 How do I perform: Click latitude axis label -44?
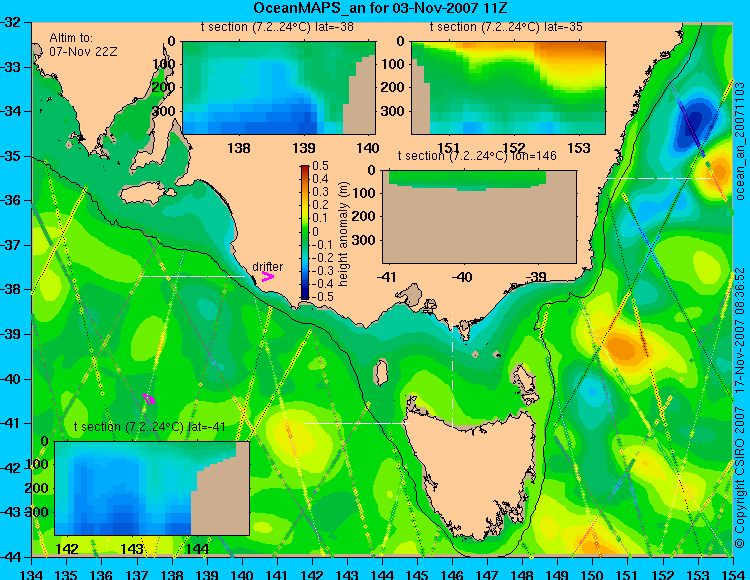coord(10,557)
